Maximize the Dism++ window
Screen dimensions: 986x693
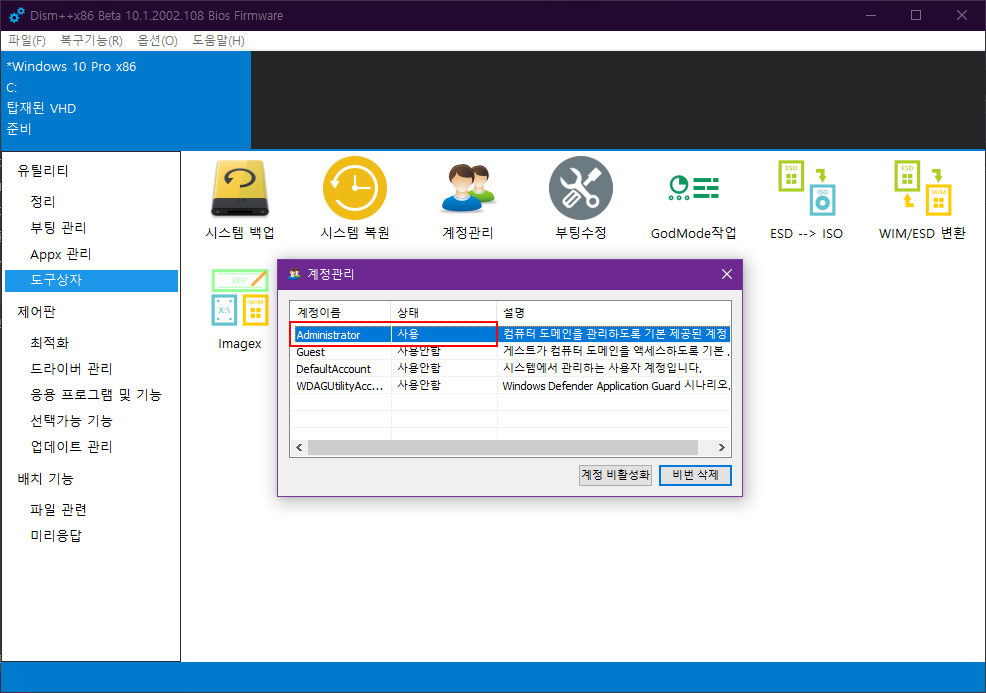pyautogui.click(x=916, y=15)
